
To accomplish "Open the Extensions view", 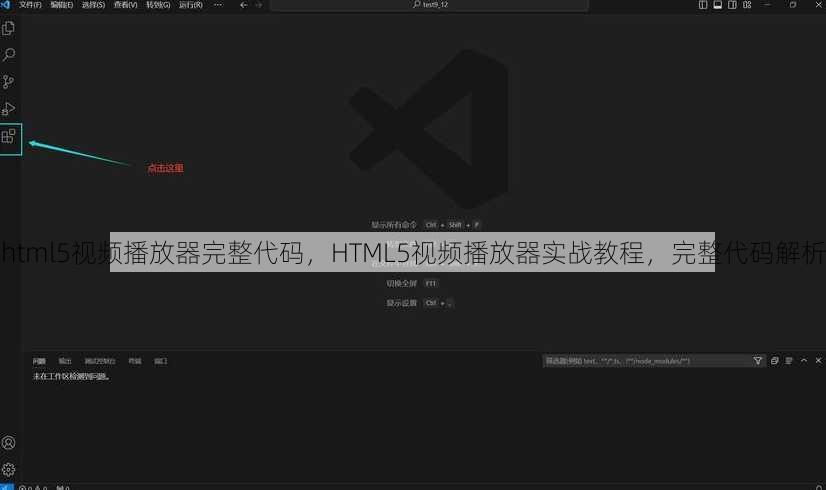I will pyautogui.click(x=8, y=136).
